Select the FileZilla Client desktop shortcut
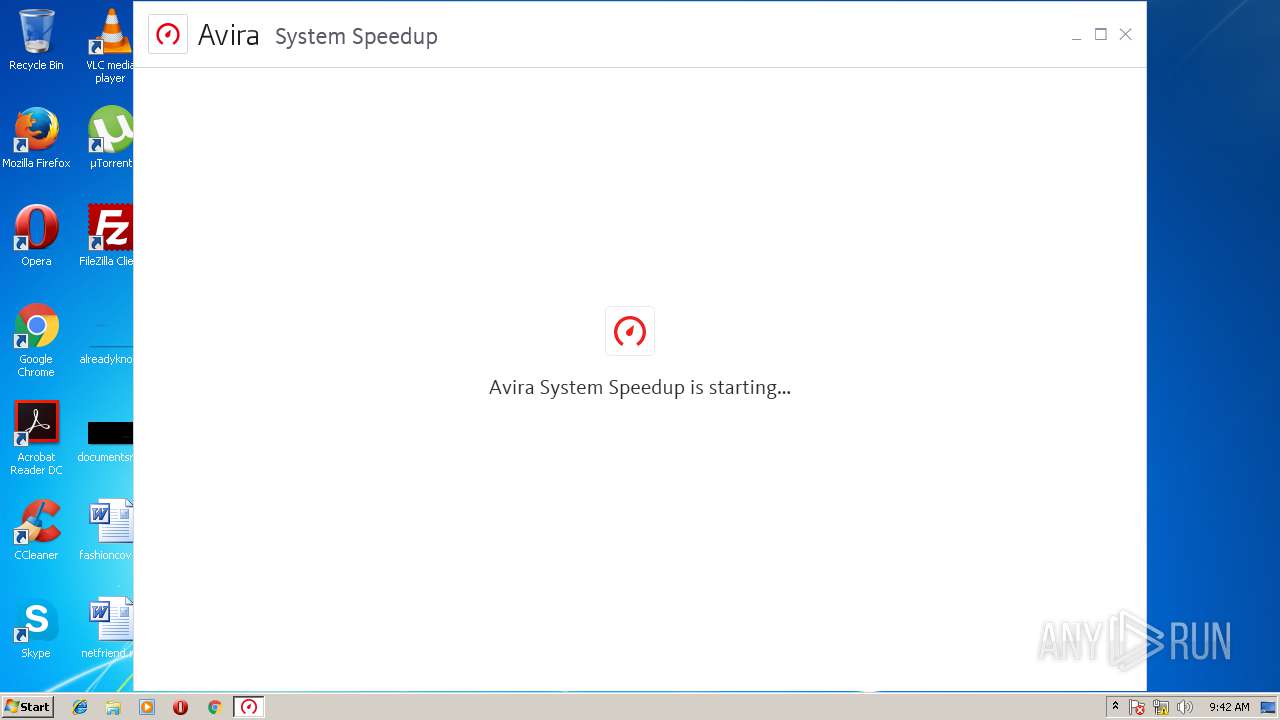 click(108, 236)
